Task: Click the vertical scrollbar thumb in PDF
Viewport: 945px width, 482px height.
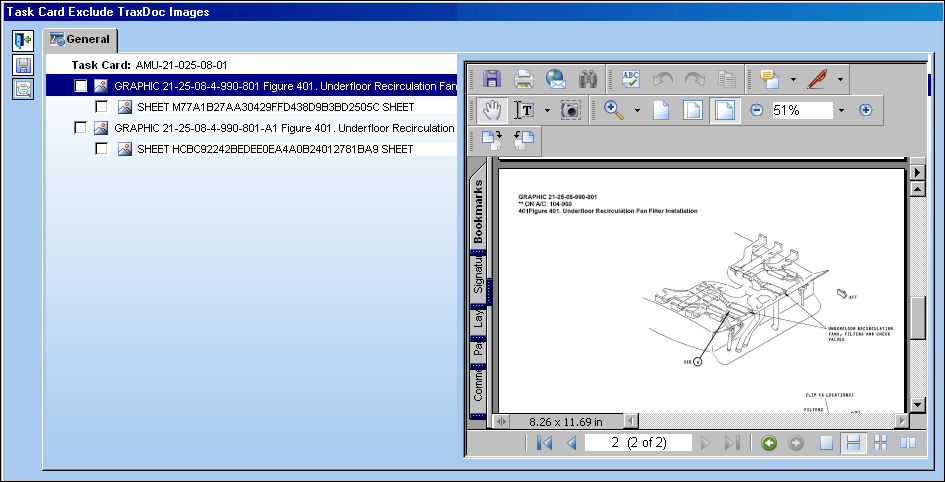Action: click(917, 318)
